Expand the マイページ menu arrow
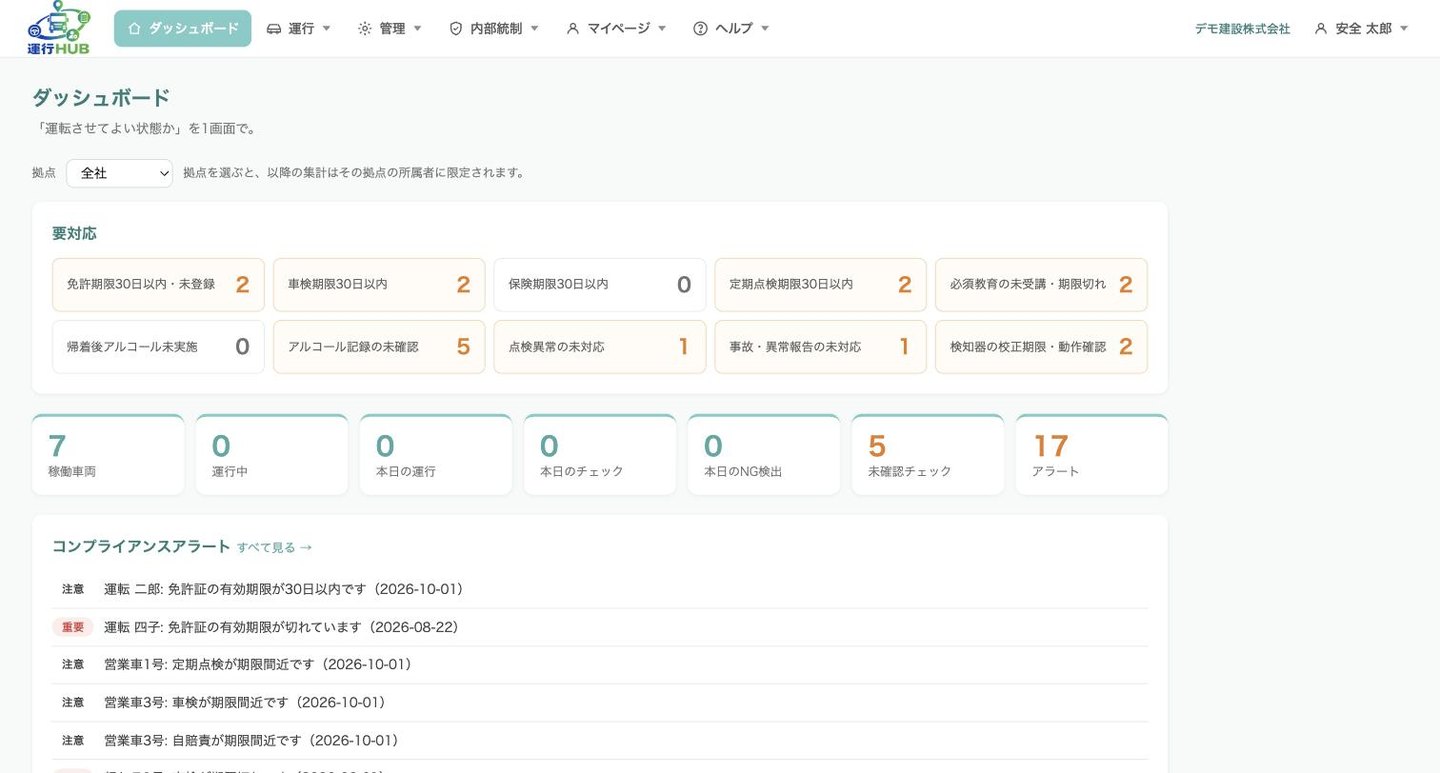1440x773 pixels. click(661, 29)
